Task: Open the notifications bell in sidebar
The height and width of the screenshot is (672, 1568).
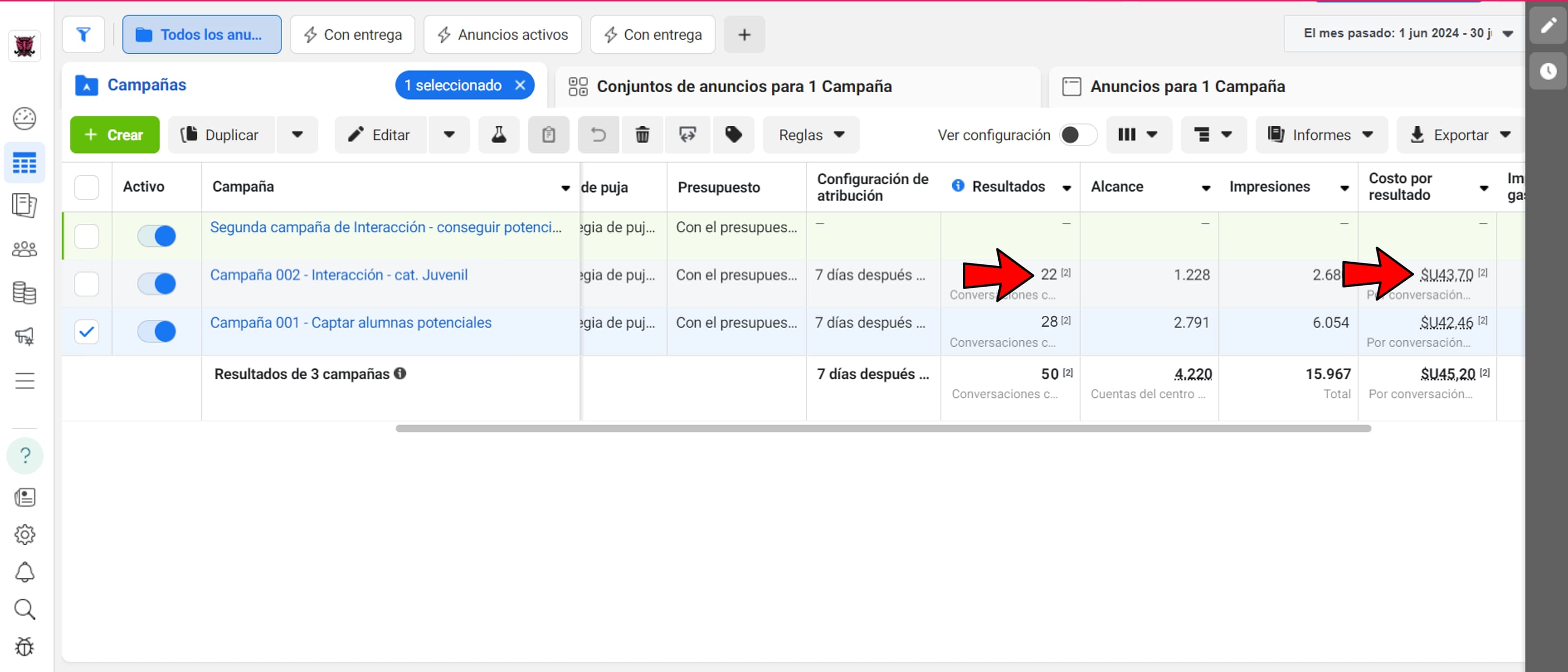Action: coord(24,572)
